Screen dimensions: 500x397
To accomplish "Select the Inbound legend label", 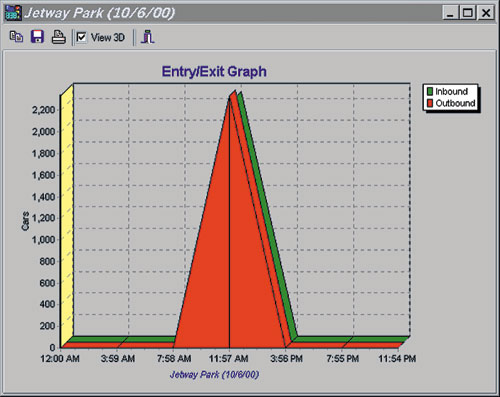I will [451, 91].
